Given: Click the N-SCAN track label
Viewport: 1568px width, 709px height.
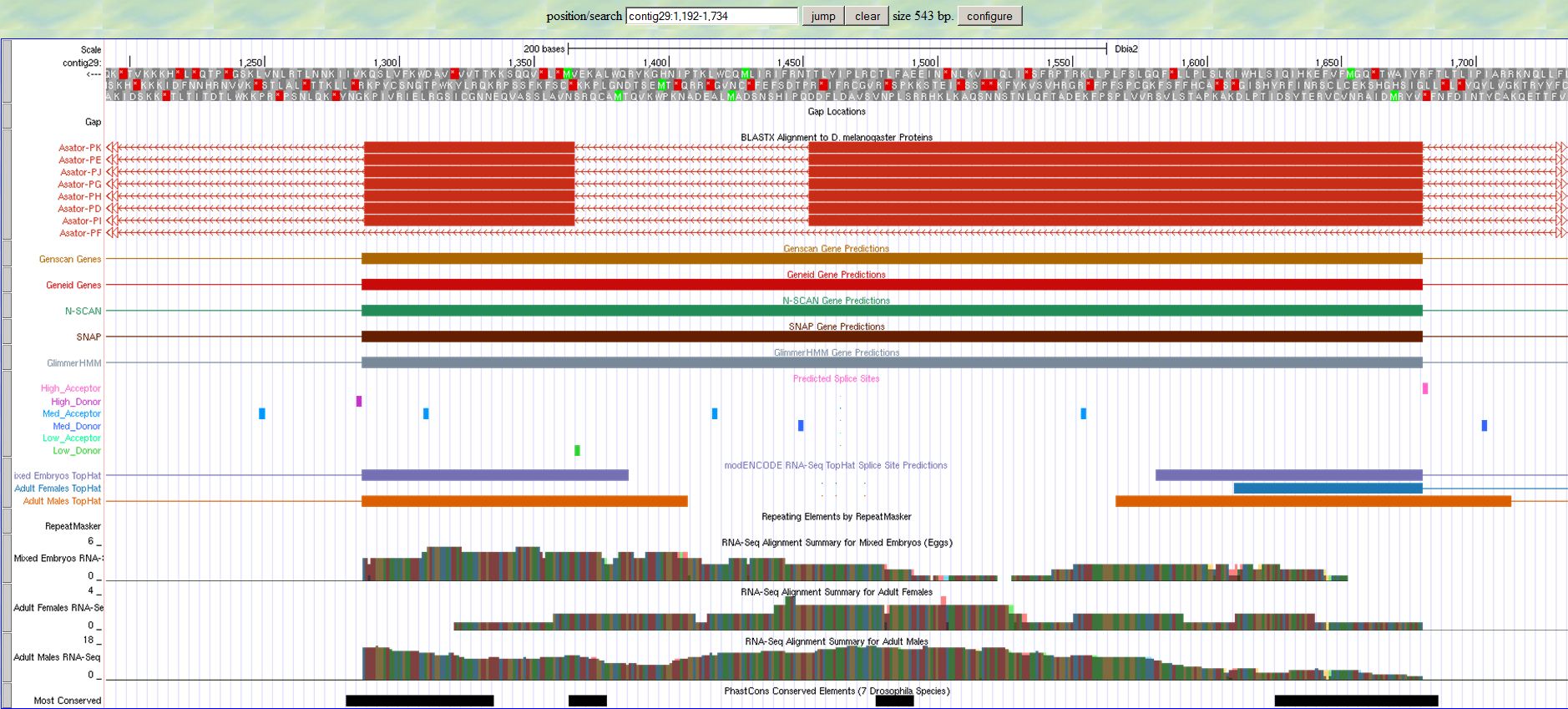Looking at the screenshot, I should coord(83,311).
